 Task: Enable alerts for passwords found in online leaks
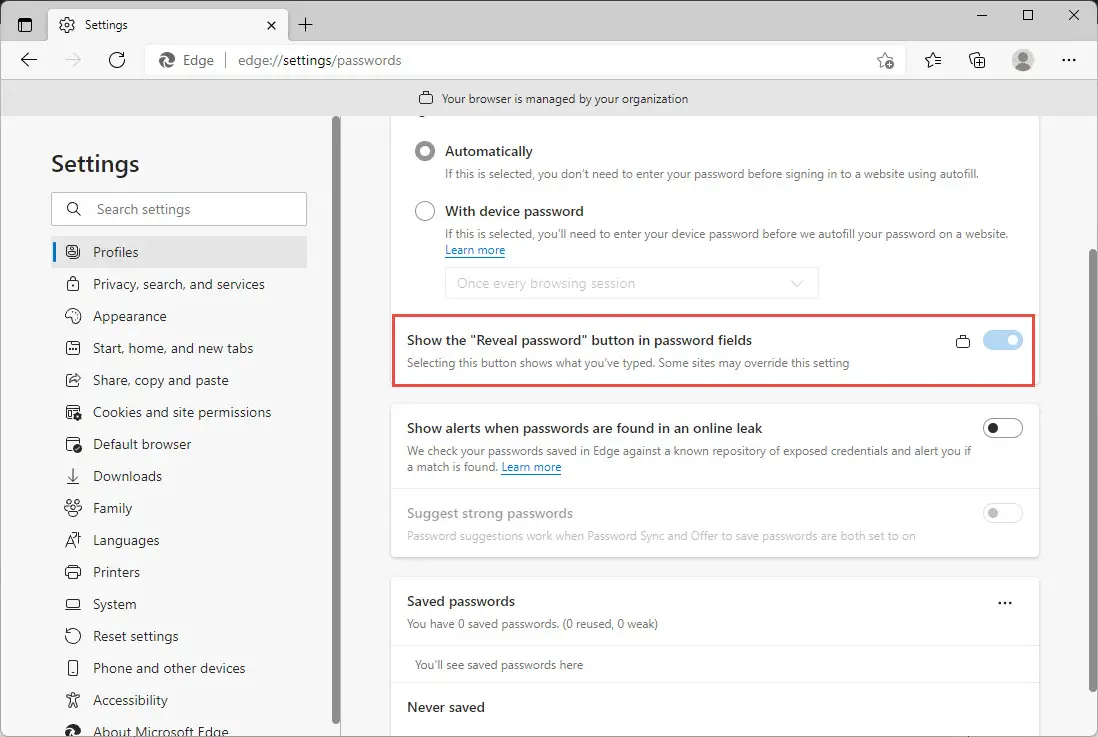pyautogui.click(x=1002, y=427)
